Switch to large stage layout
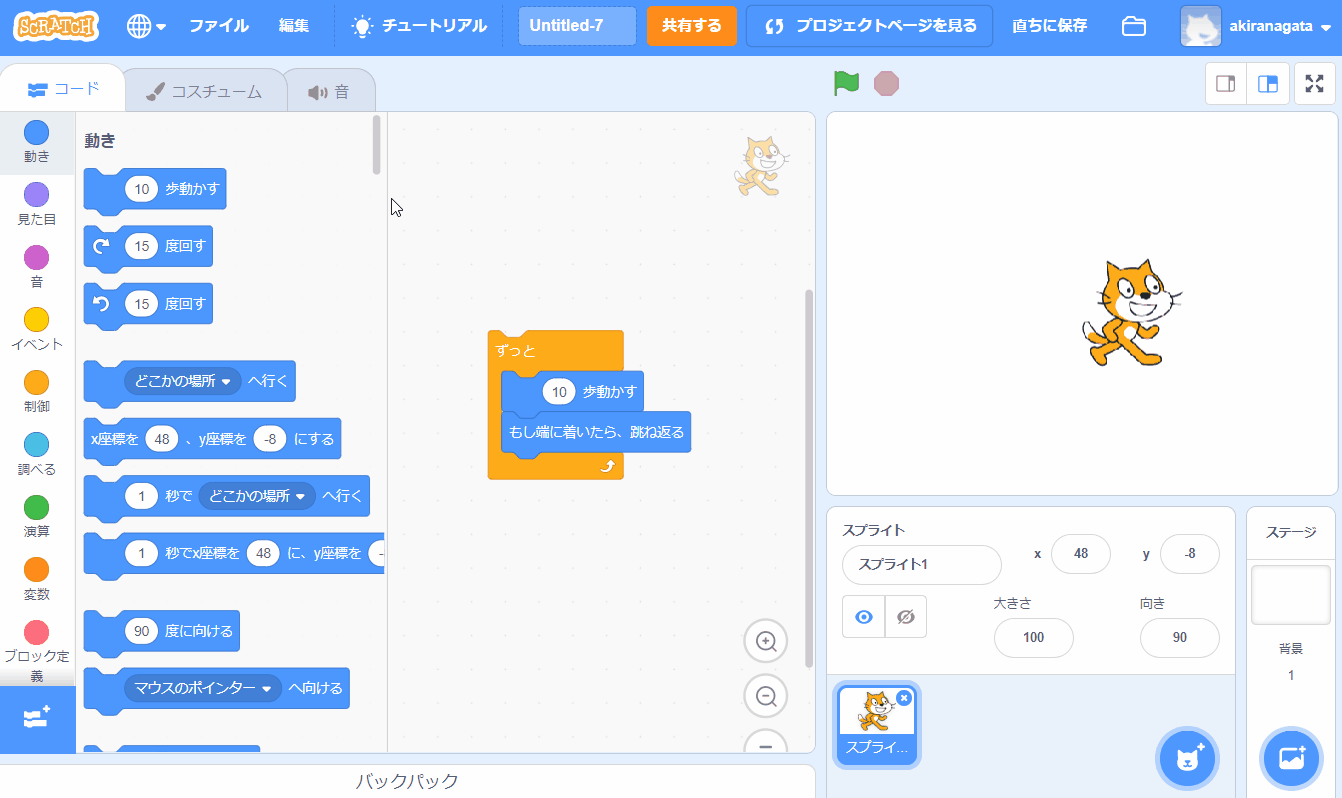 [x=1267, y=84]
